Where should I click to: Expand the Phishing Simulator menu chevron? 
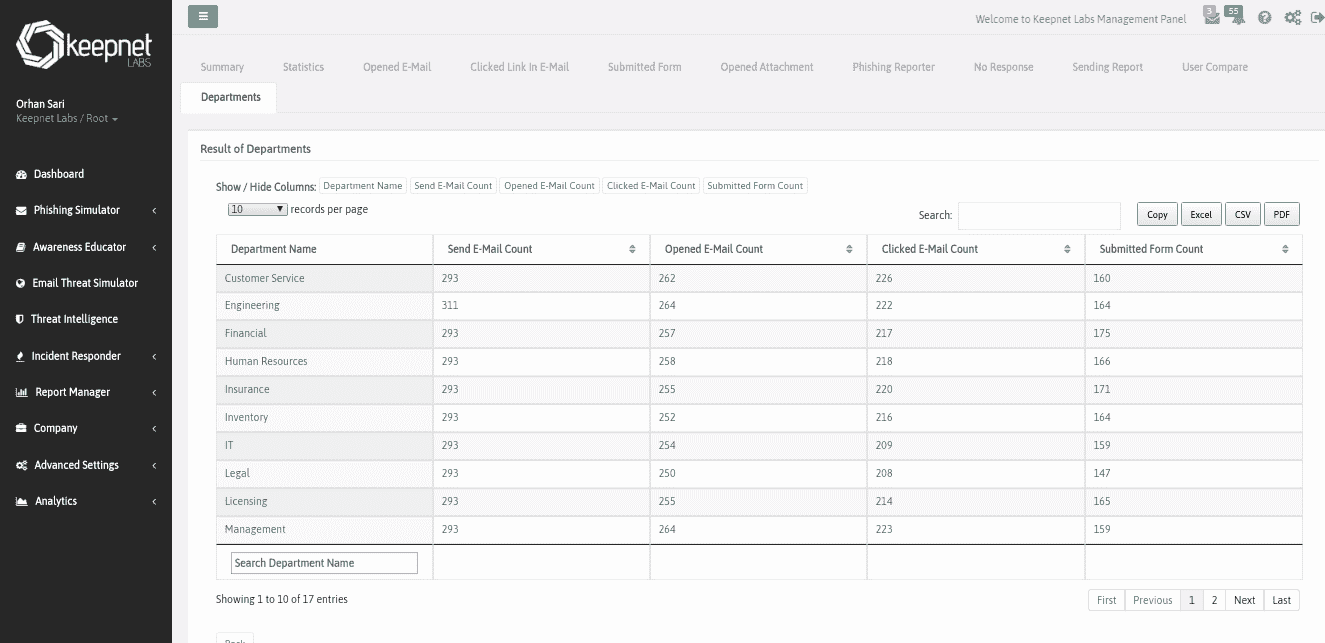[154, 211]
